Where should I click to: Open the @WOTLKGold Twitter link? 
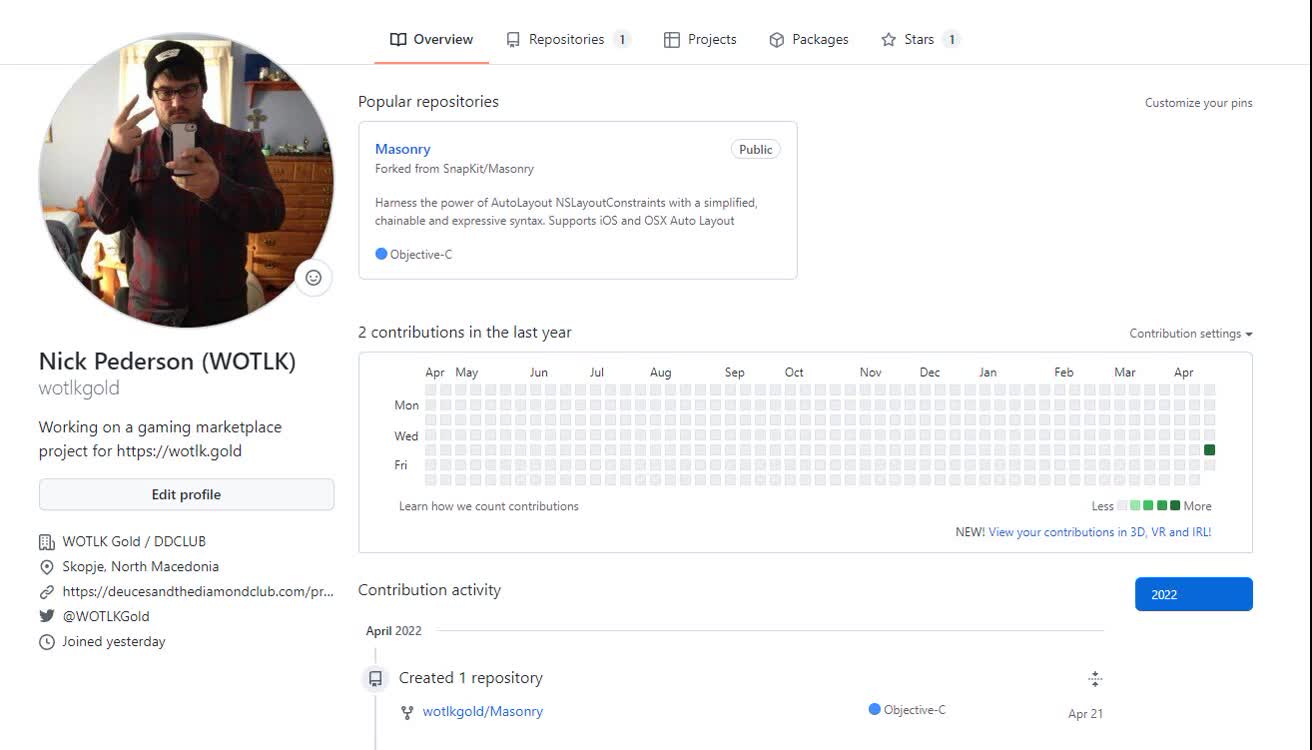click(106, 616)
